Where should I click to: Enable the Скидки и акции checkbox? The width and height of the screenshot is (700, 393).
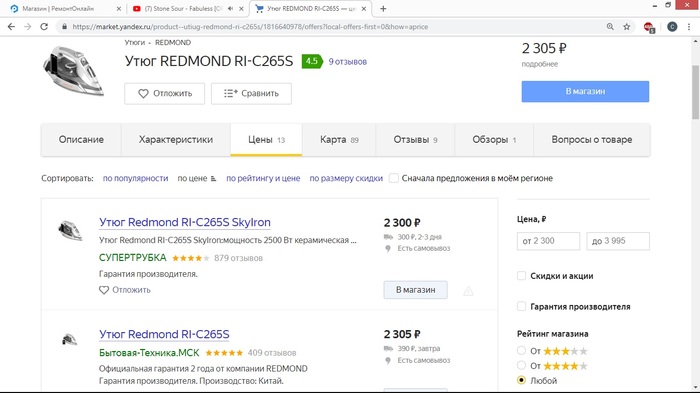click(x=521, y=276)
